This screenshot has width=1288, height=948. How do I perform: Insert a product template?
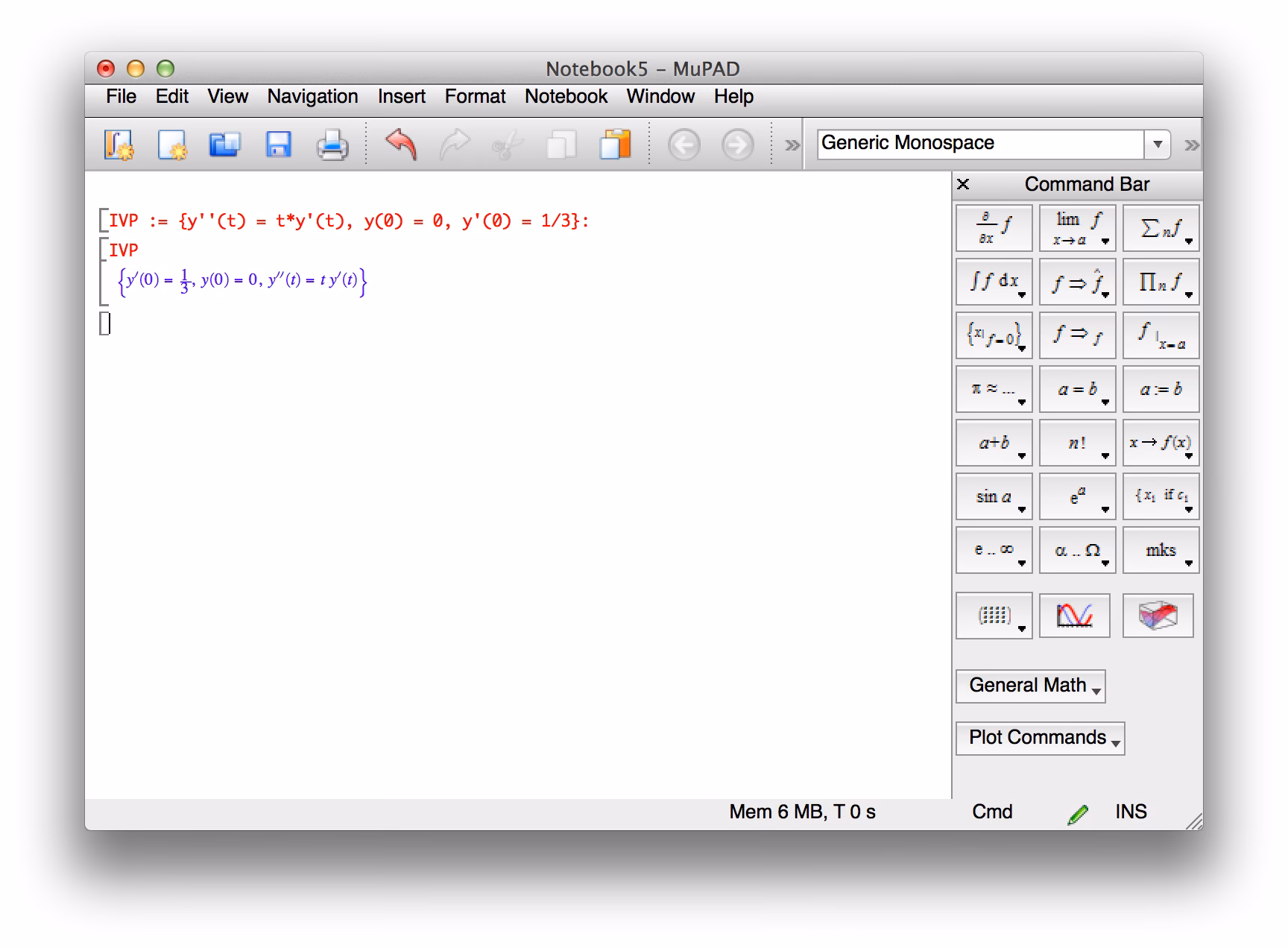click(x=1161, y=282)
